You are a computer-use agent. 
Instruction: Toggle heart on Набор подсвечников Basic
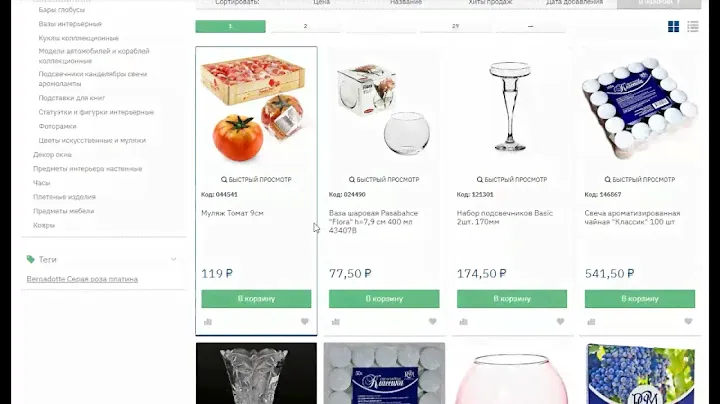coord(560,322)
